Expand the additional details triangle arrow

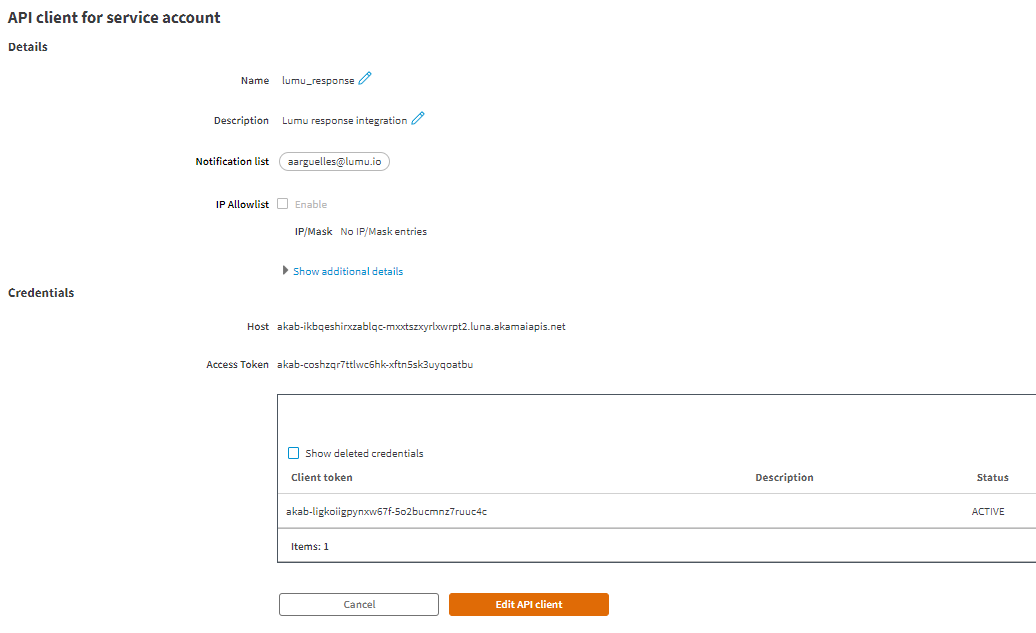point(285,270)
